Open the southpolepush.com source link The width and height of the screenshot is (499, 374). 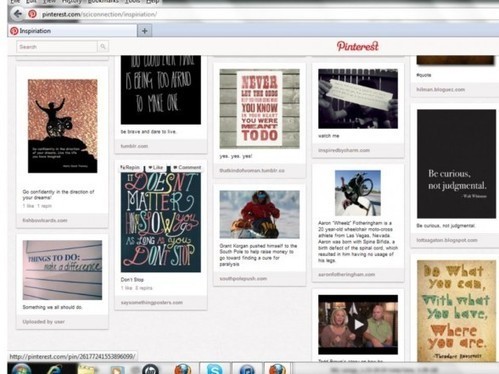click(x=243, y=278)
